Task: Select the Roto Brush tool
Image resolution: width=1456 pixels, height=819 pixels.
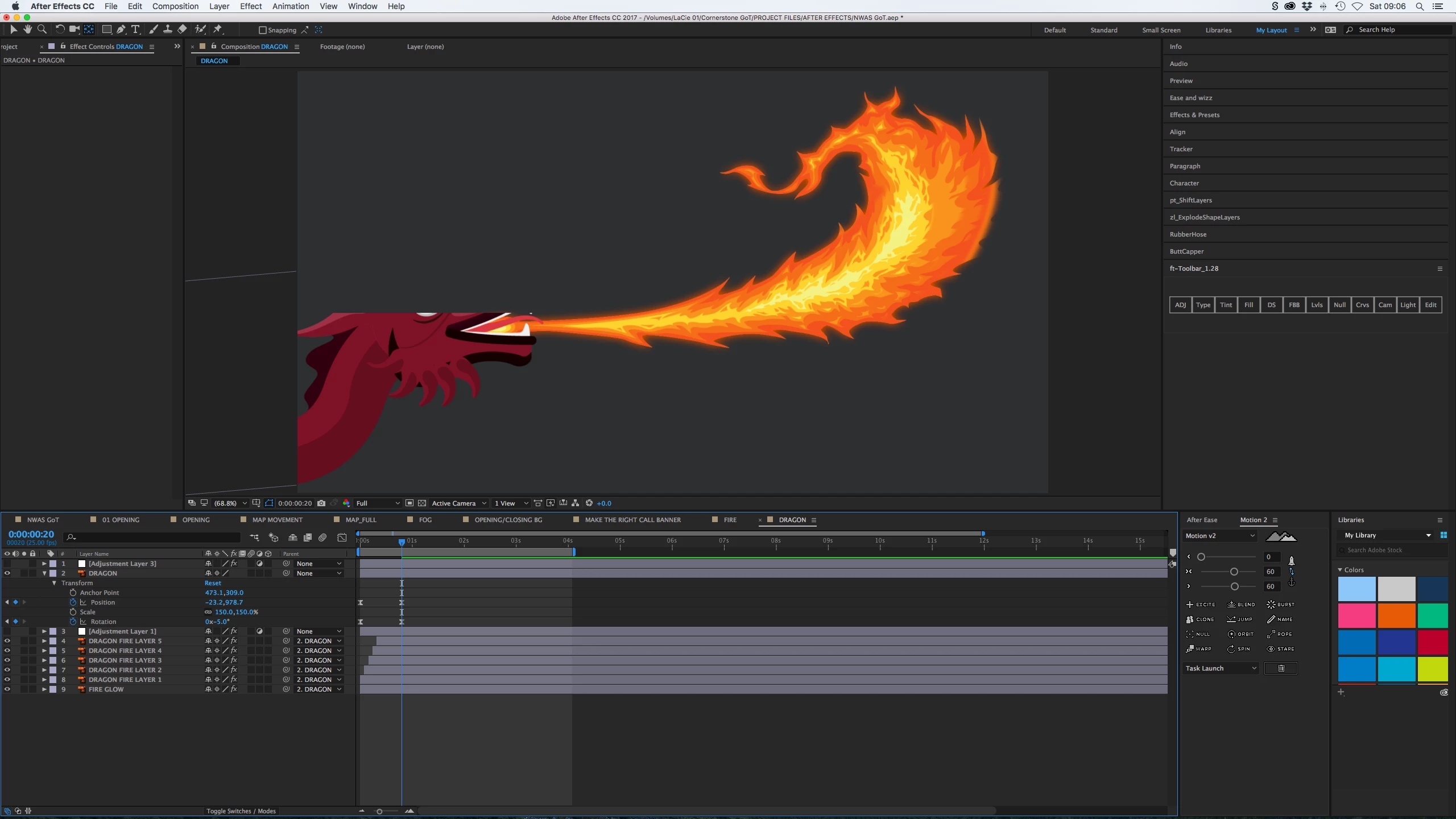Action: 200,30
